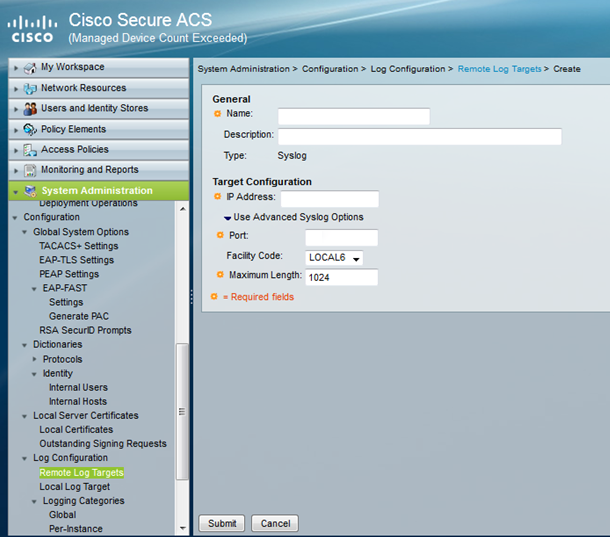Viewport: 610px width, 537px height.
Task: Expand the Policy Elements section arrow
Action: [16, 130]
